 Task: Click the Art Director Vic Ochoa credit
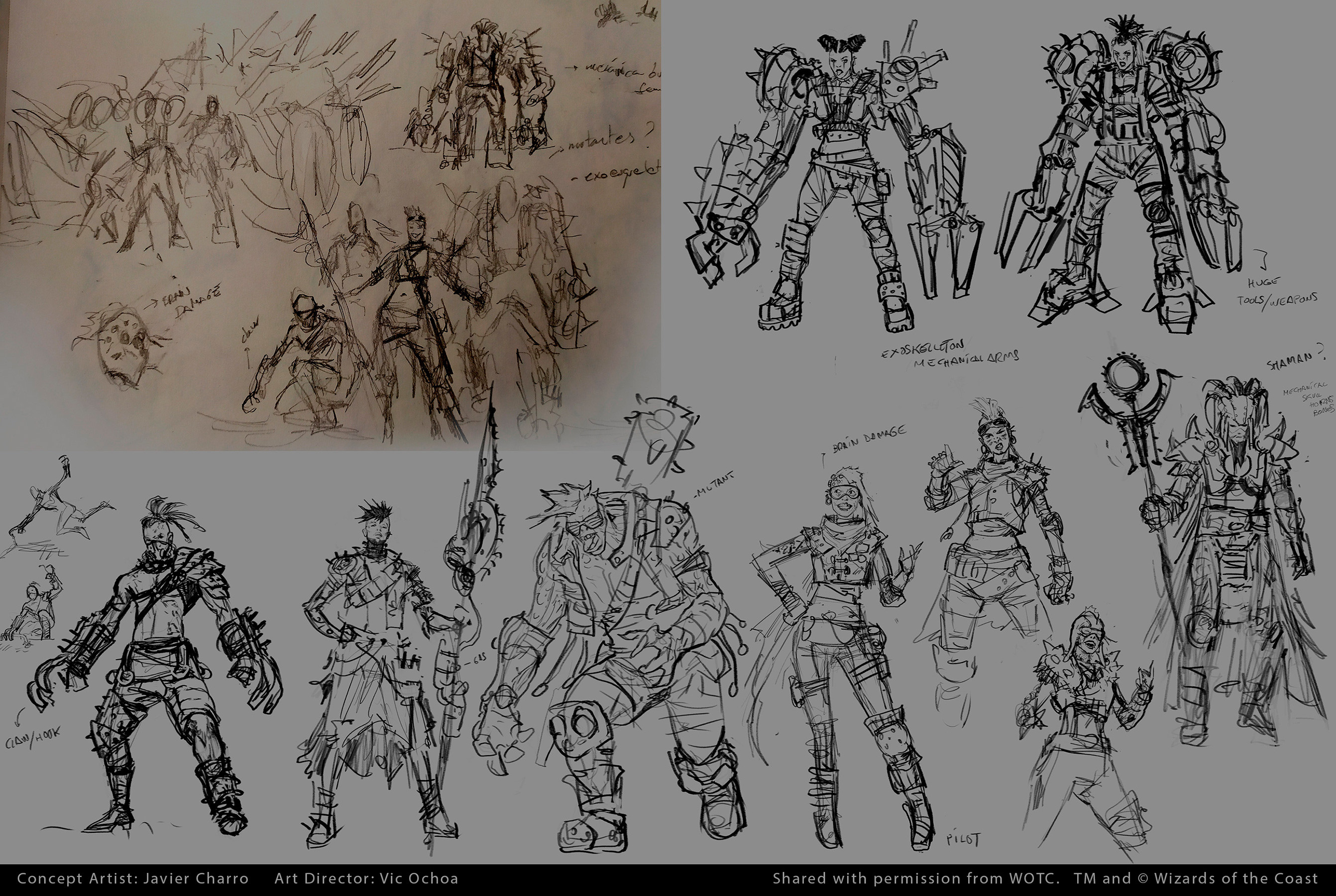(x=366, y=878)
